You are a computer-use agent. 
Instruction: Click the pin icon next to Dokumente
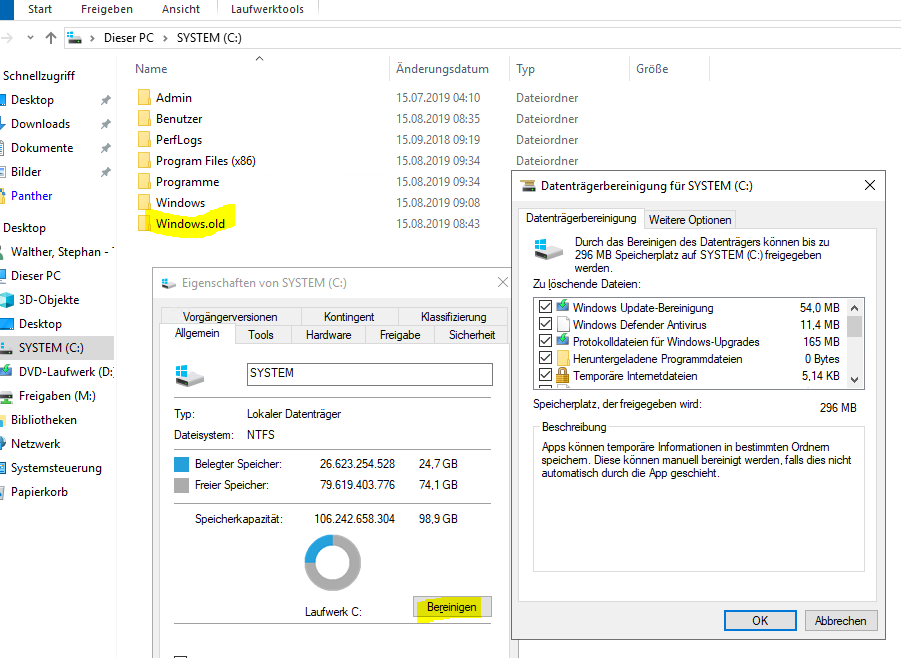click(106, 148)
